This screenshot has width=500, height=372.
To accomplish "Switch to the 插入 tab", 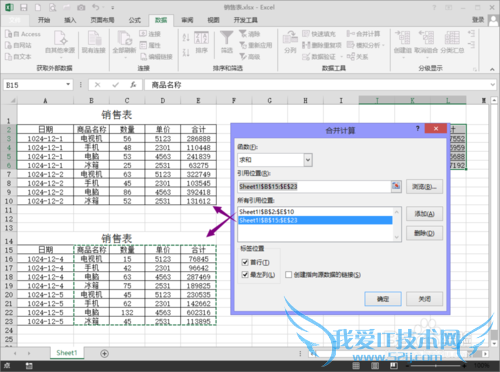I will (70, 20).
